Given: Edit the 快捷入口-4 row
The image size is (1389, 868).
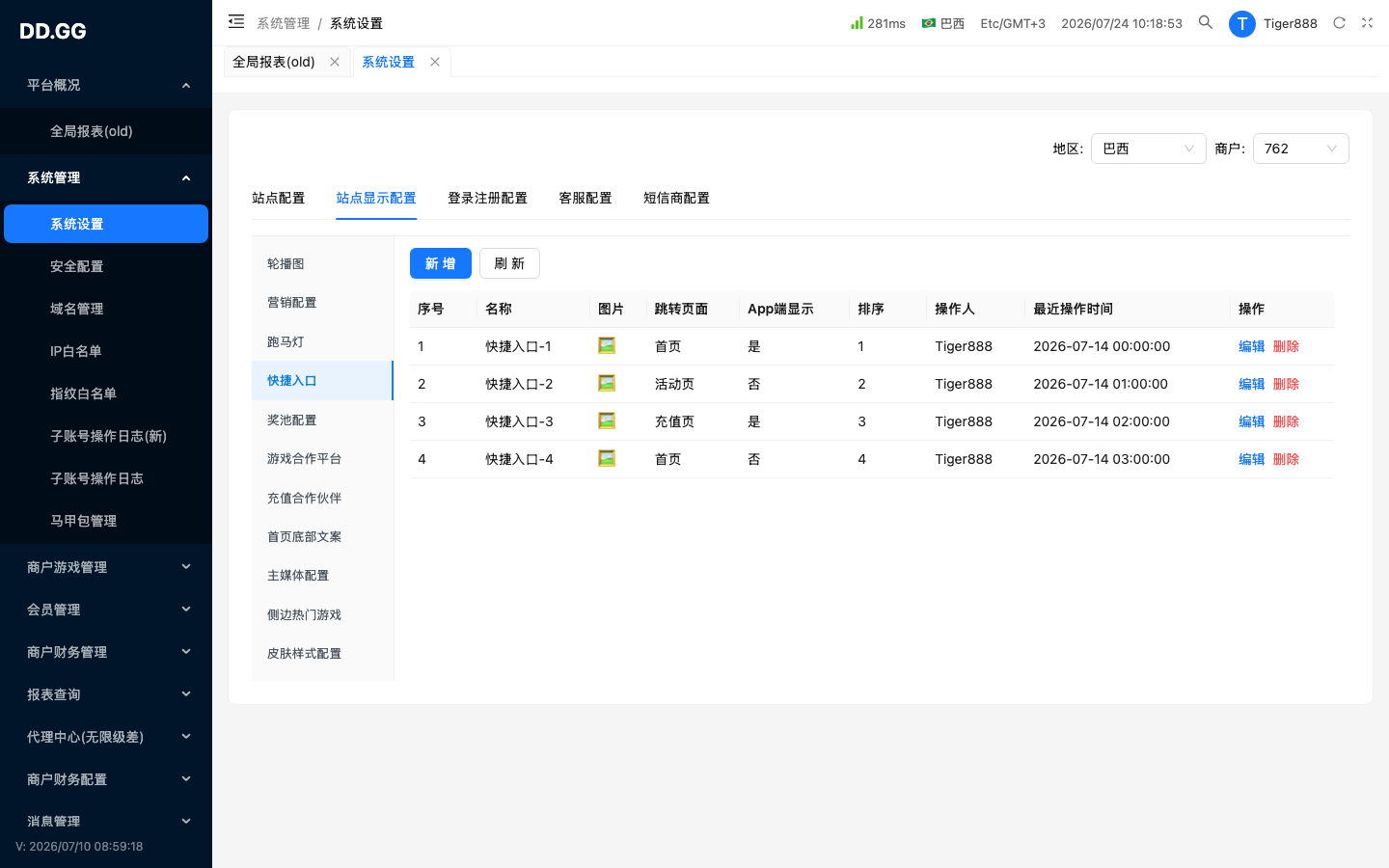Looking at the screenshot, I should click(1251, 459).
